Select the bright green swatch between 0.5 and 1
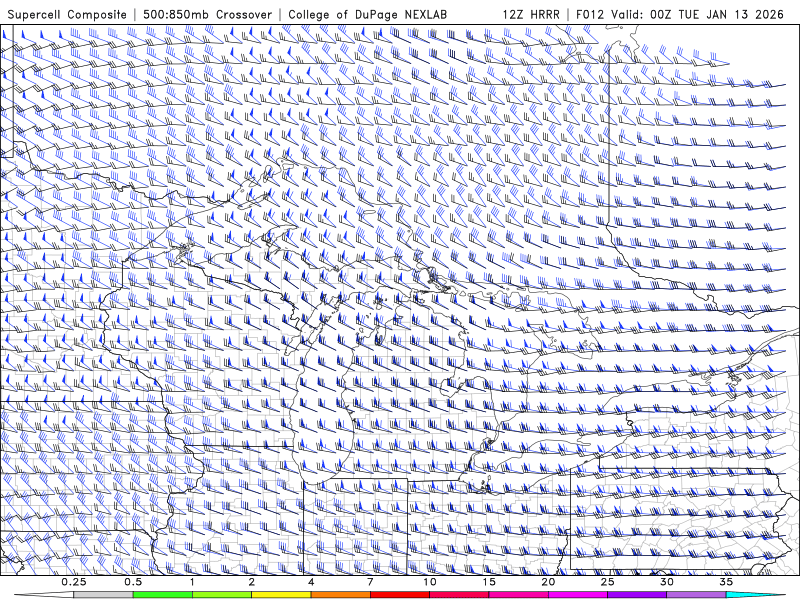Screen dimensions: 800x600 point(162,595)
